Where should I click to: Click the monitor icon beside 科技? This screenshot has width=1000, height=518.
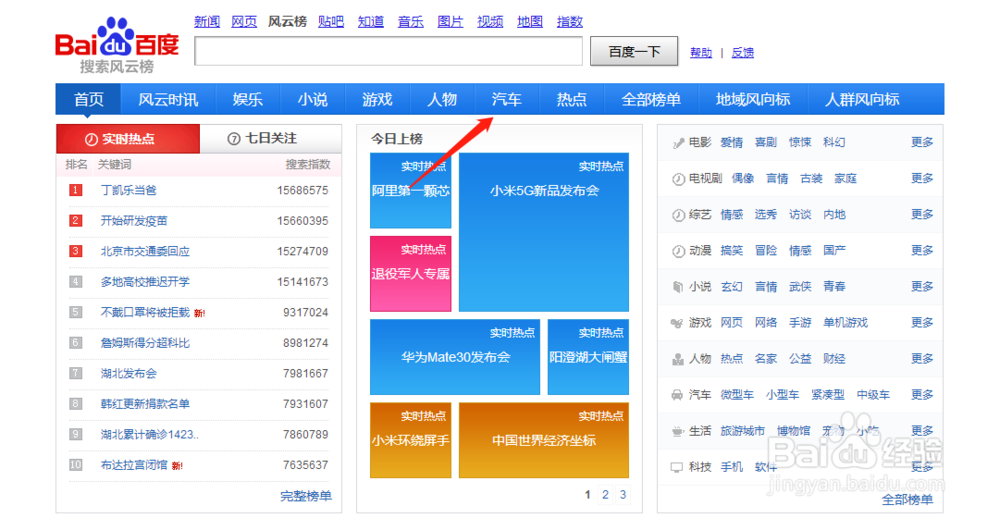678,468
